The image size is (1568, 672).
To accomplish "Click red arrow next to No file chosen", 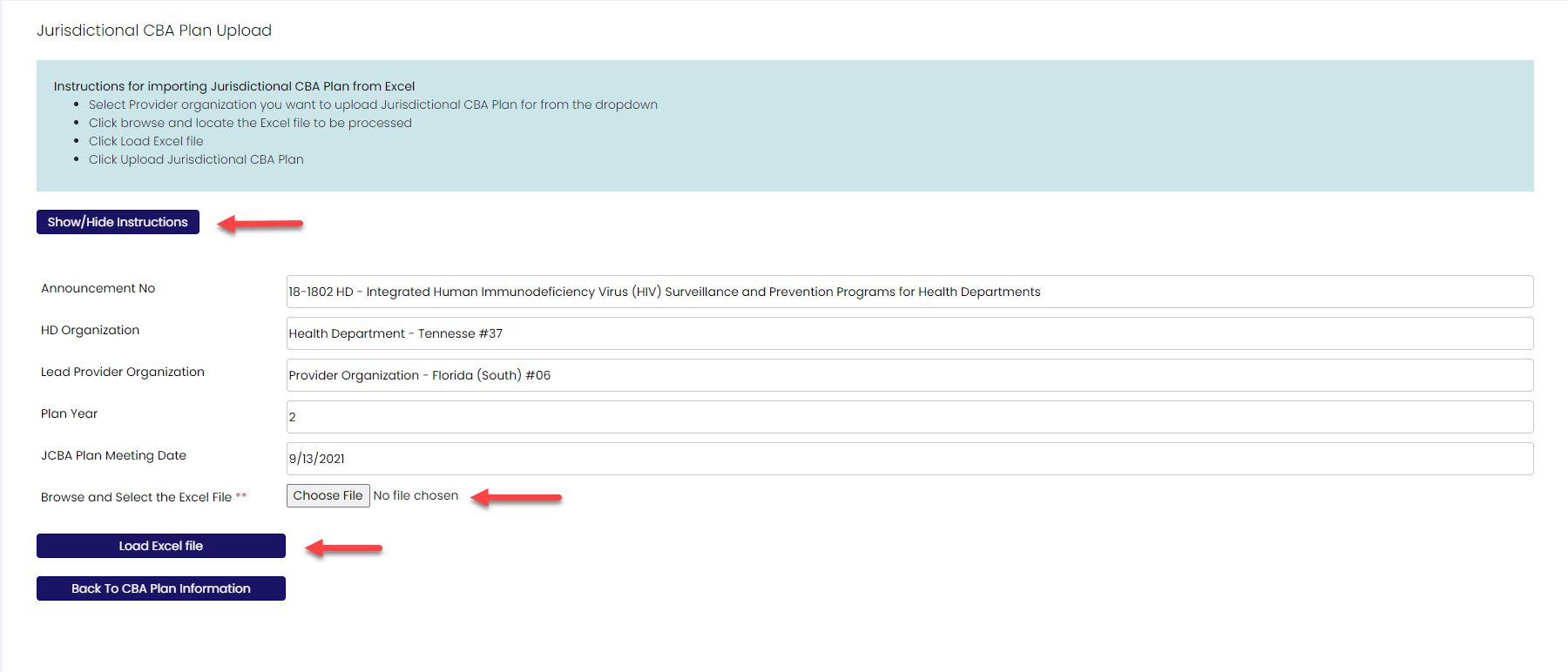I will (x=517, y=497).
